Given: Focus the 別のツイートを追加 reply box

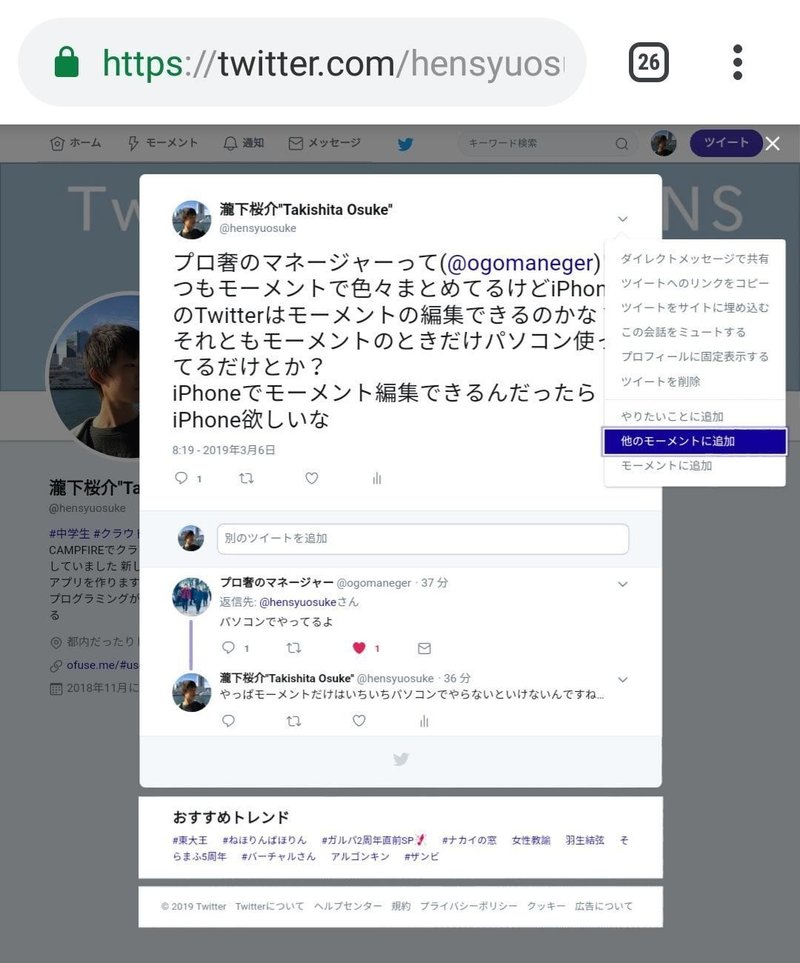Looking at the screenshot, I should click(x=422, y=539).
